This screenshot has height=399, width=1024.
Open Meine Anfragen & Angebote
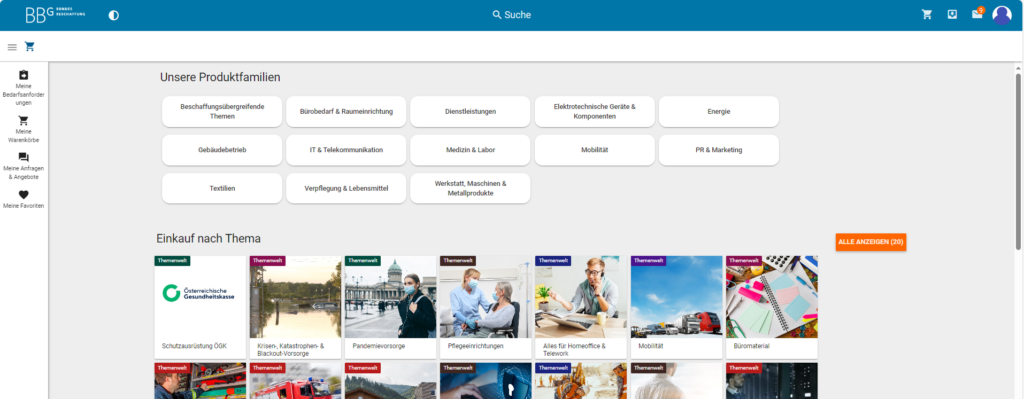(24, 167)
